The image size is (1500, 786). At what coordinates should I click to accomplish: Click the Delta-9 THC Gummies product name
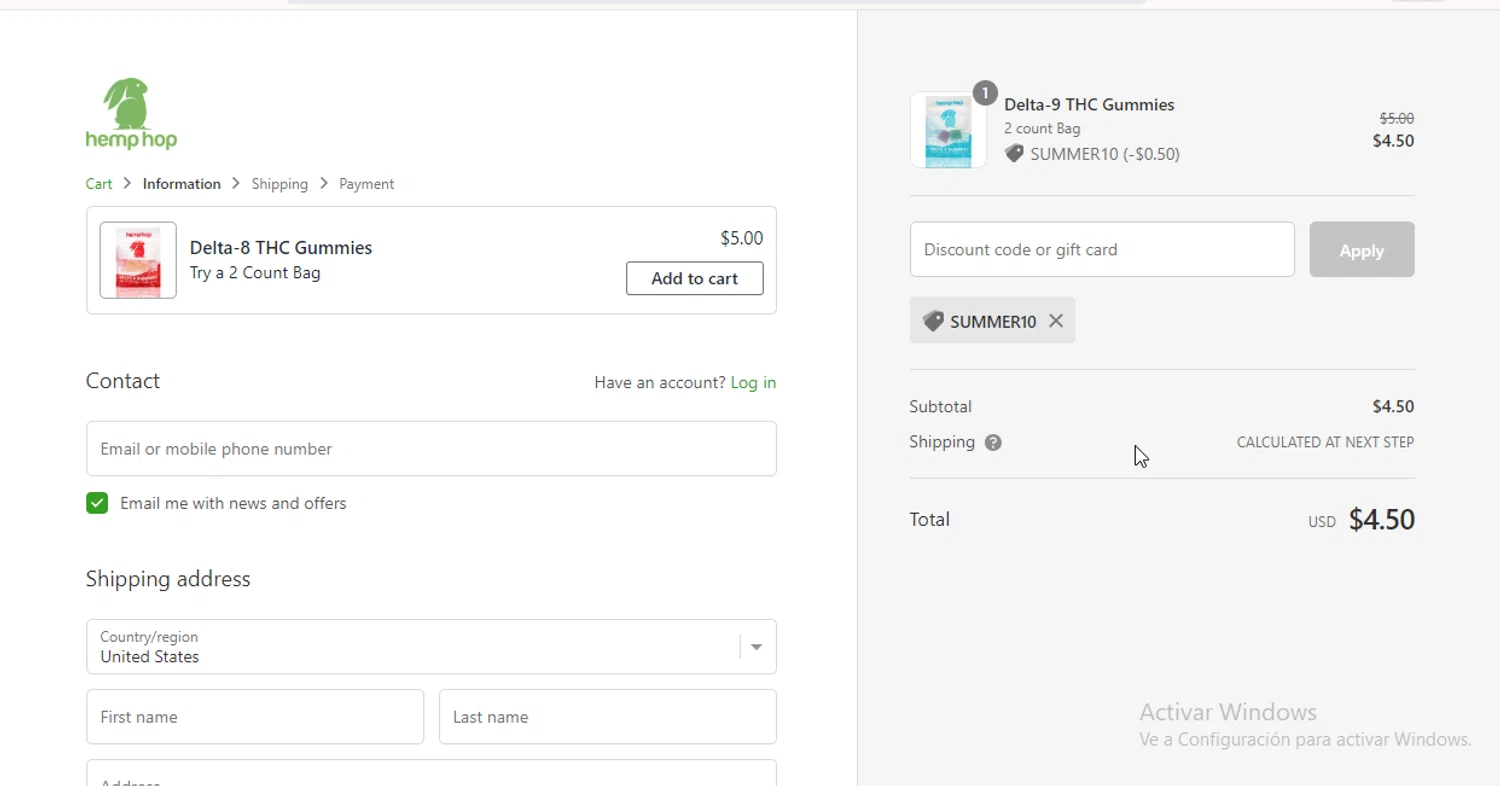pyautogui.click(x=1089, y=104)
